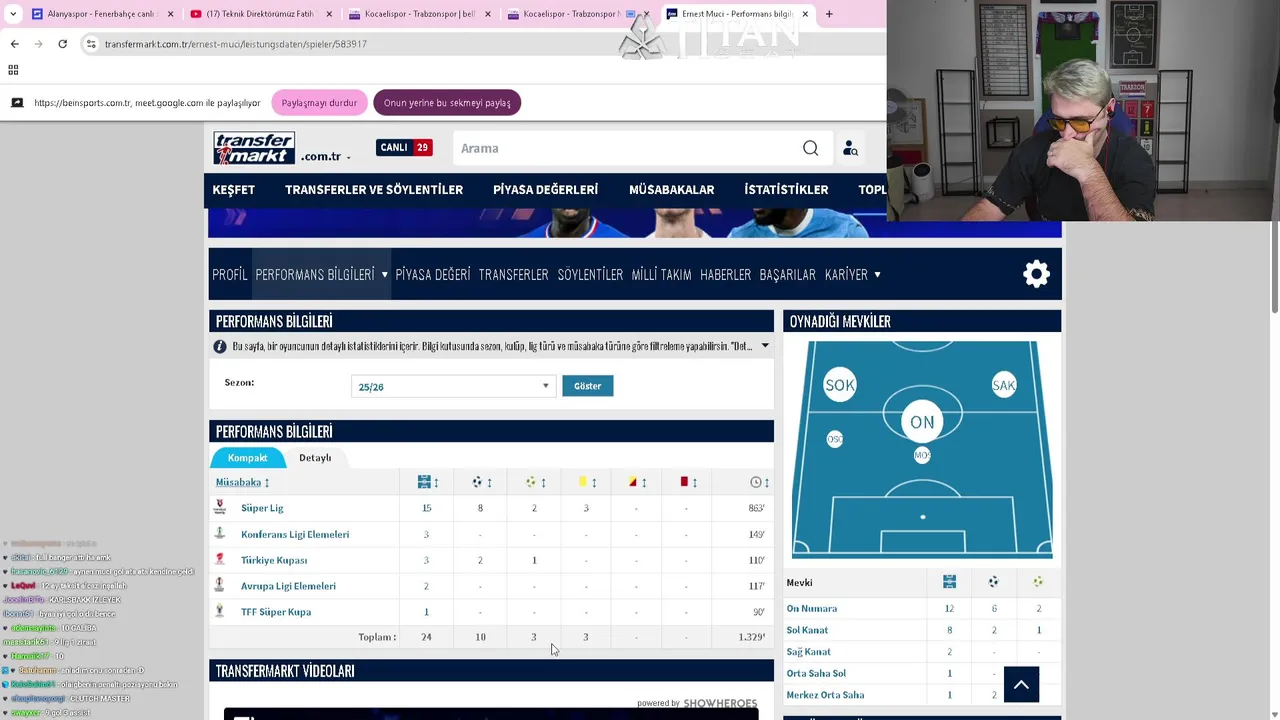
Task: Click the Göster button
Action: [587, 386]
